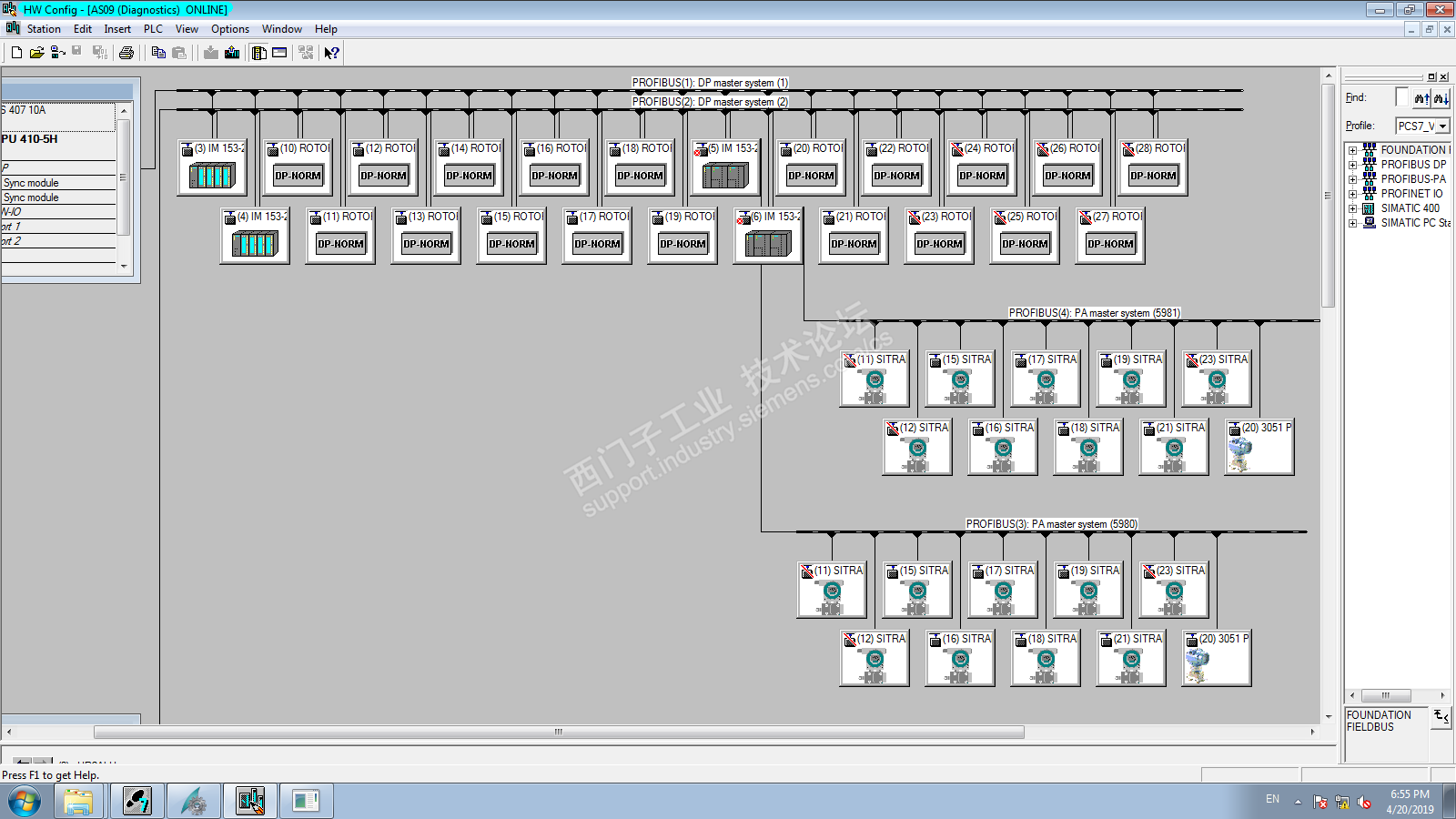Click the New station toolbar icon
The image size is (1456, 819).
[x=16, y=53]
